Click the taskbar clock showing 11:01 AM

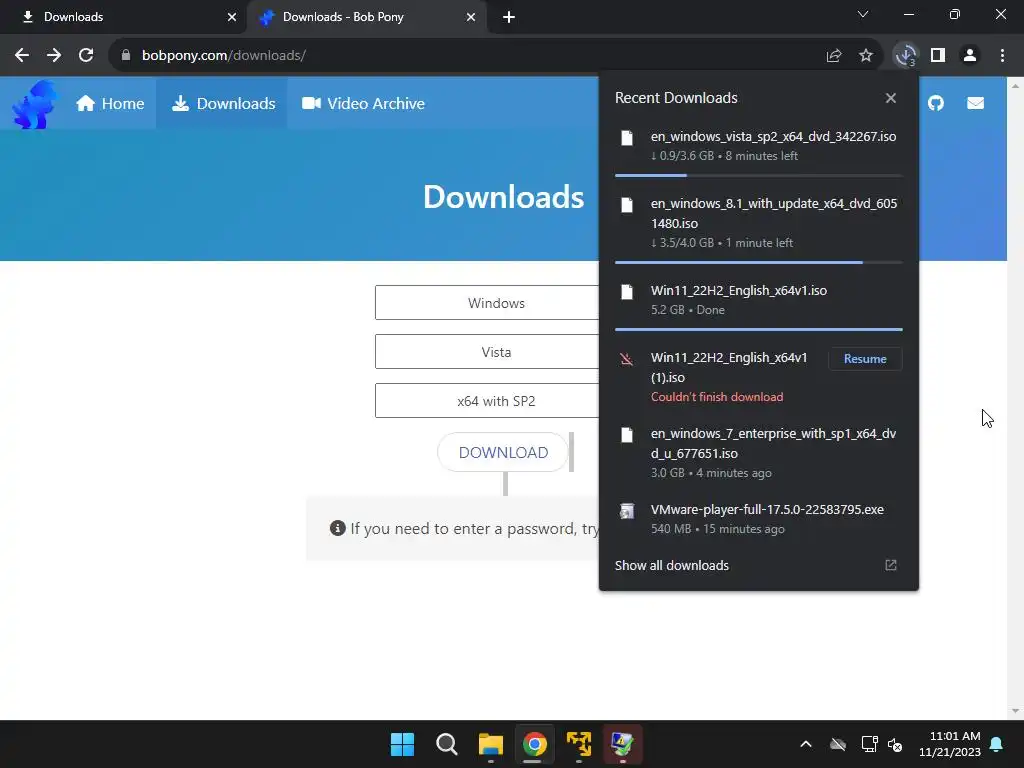click(950, 744)
